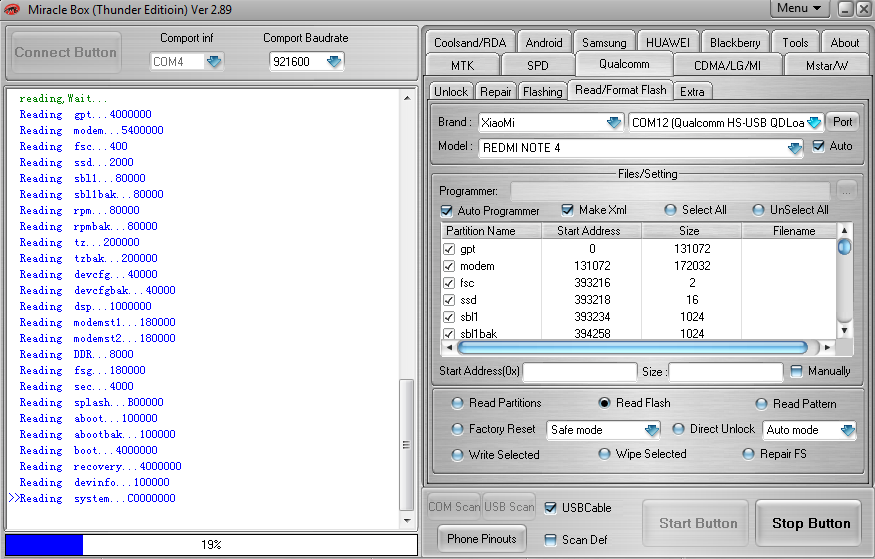Click the USB Scan button

508,507
